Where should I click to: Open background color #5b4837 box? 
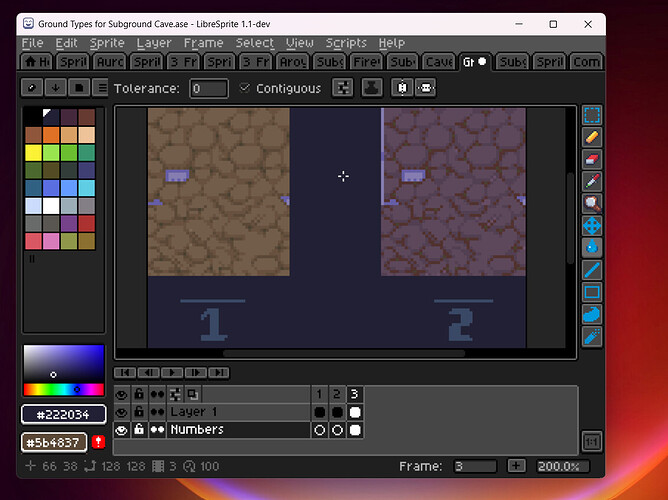(x=54, y=443)
